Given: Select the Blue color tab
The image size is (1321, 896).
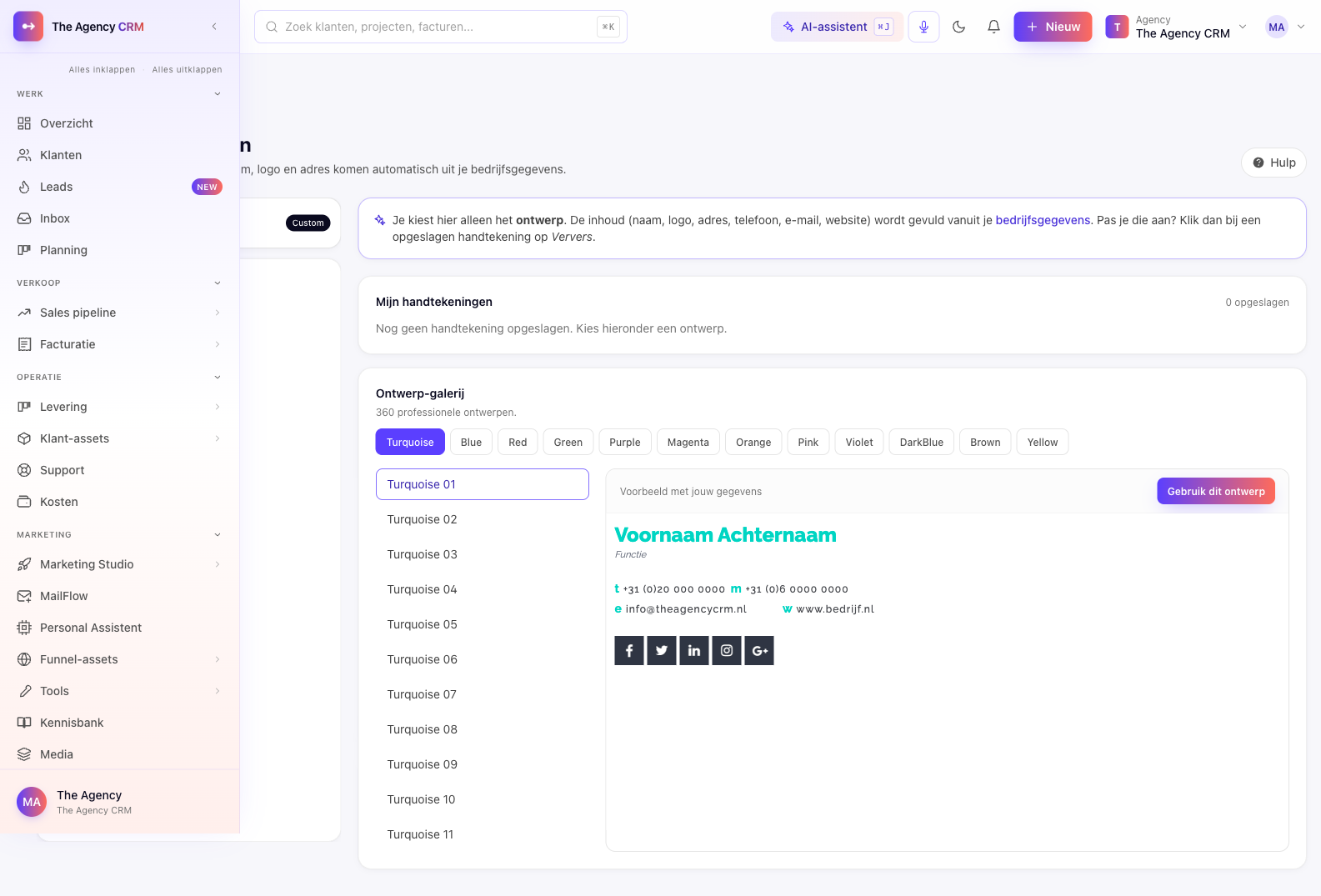Looking at the screenshot, I should [471, 442].
